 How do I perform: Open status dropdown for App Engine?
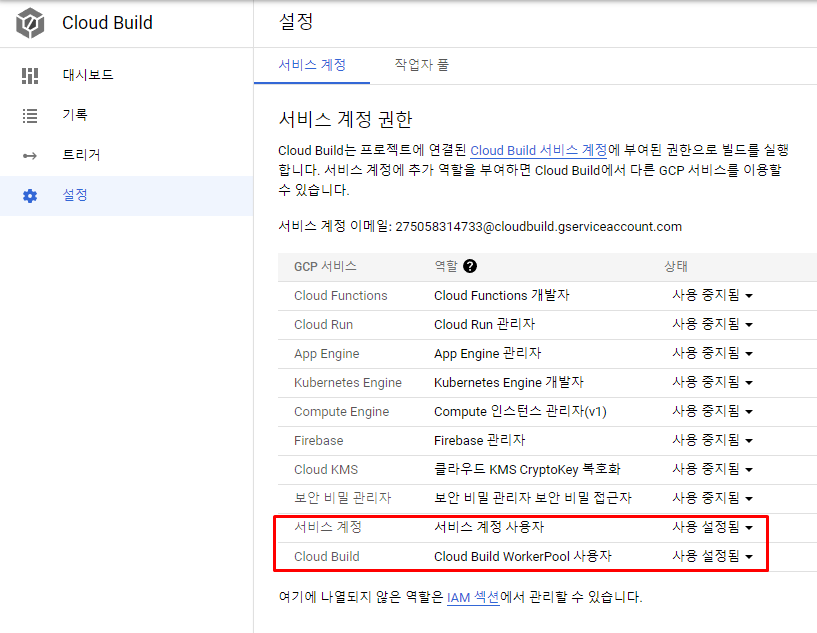(712, 353)
